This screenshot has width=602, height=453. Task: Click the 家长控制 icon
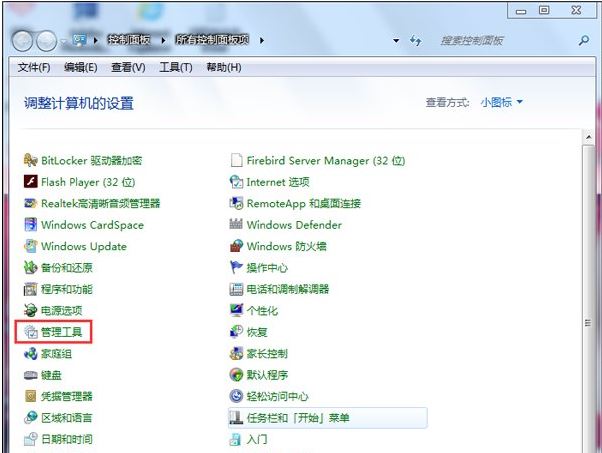point(236,354)
